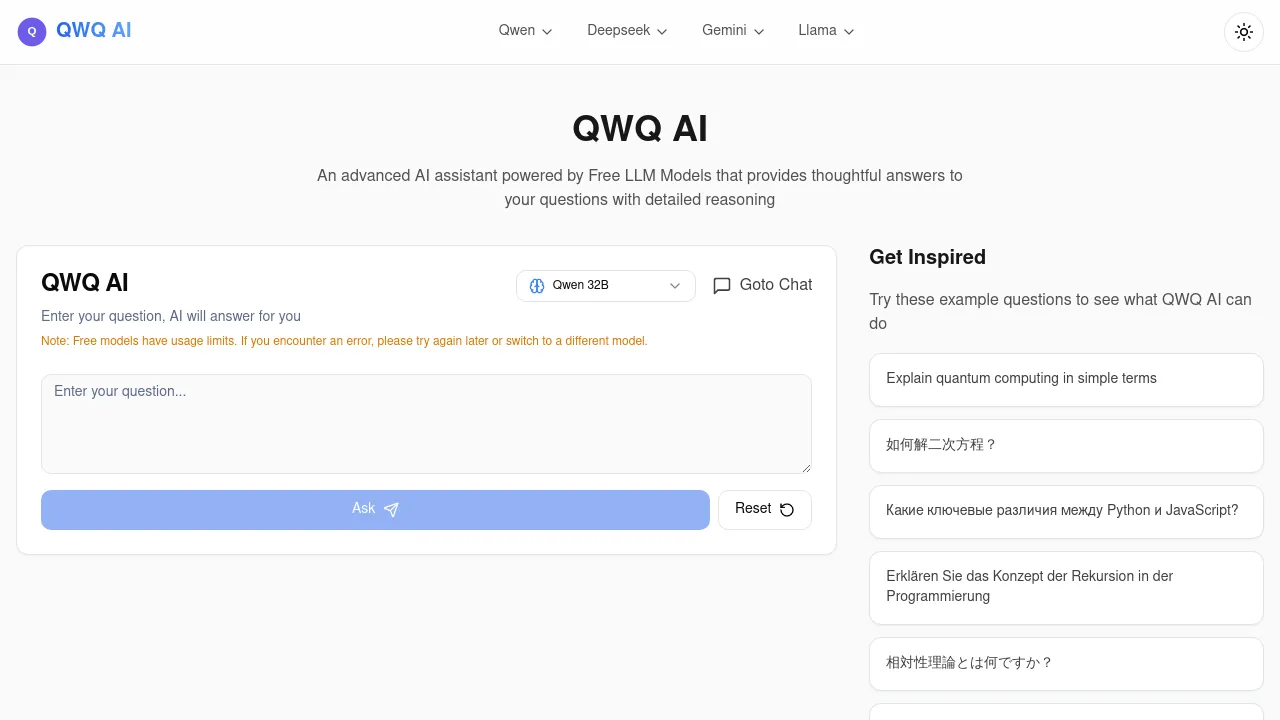Follow the Goto Chat link
Screen dimensions: 1280x720
[x=775, y=285]
